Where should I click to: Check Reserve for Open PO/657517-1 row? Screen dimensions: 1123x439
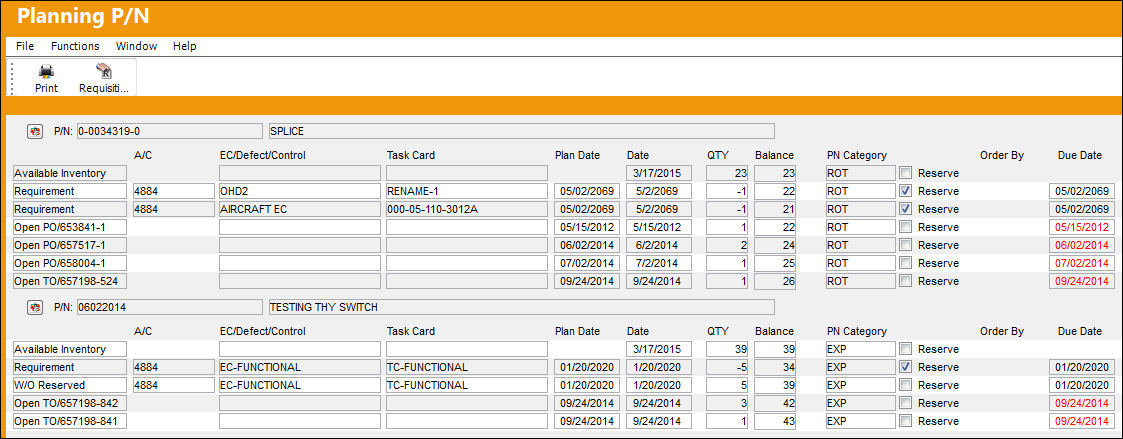(x=906, y=245)
